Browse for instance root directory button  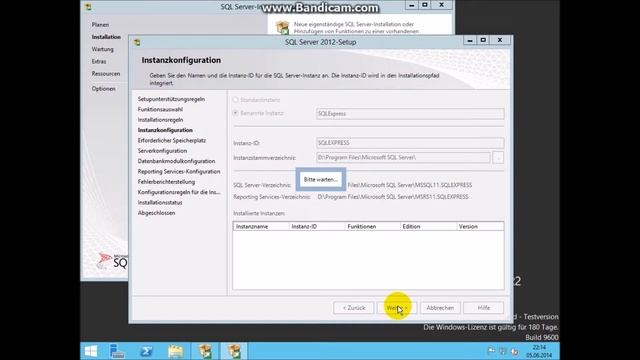[498, 158]
